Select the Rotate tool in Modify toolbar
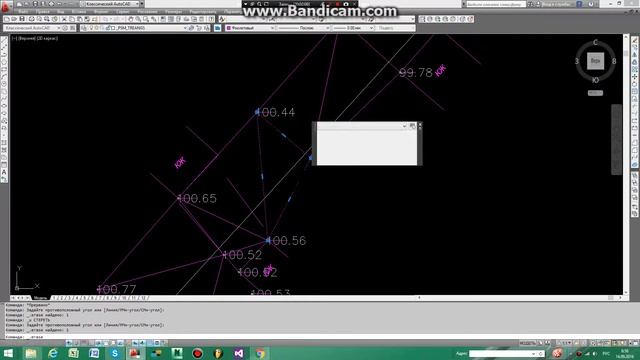Screen dimensions: 640x360 coord(635,84)
